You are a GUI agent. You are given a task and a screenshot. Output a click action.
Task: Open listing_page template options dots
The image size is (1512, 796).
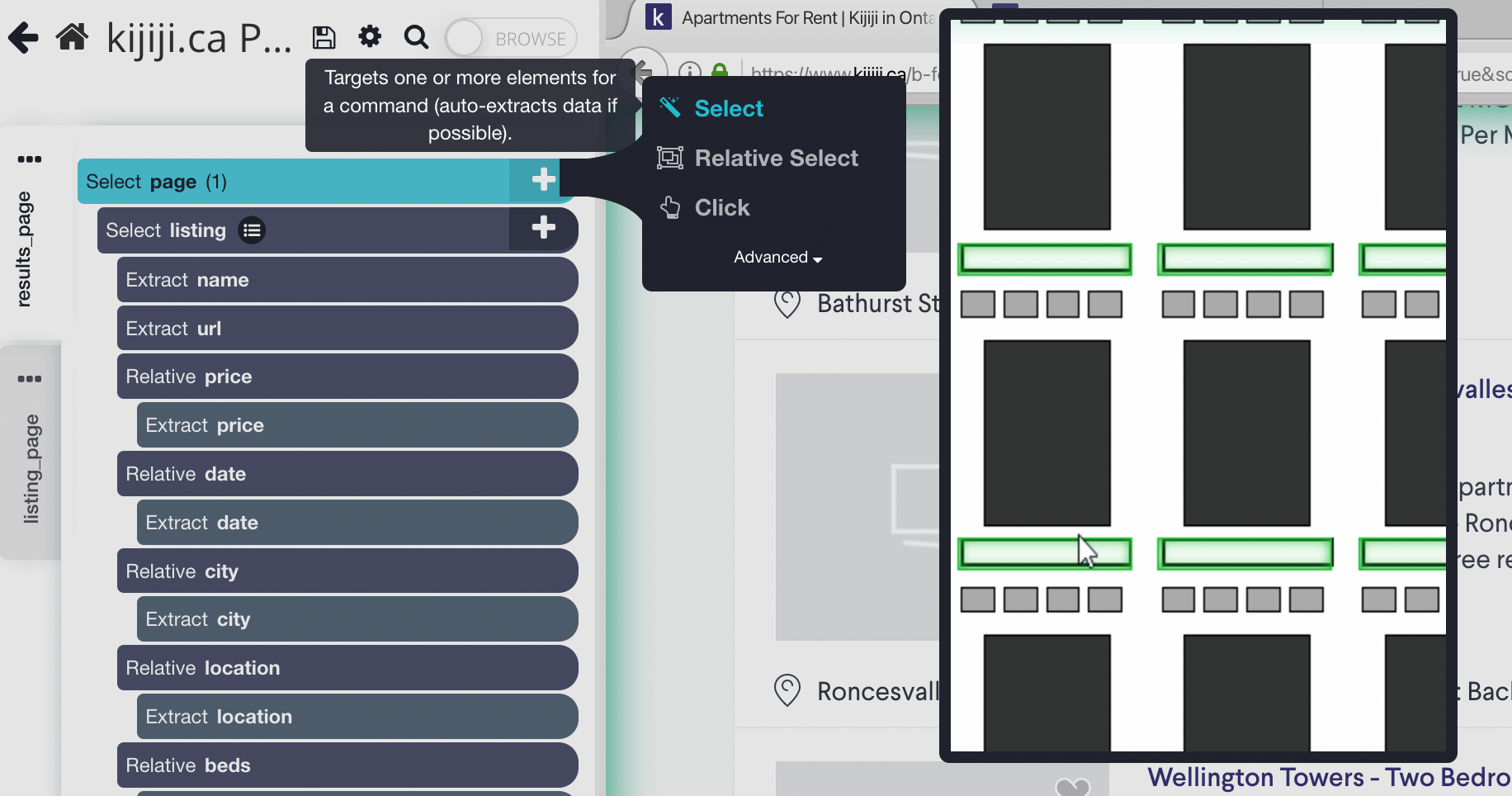point(30,379)
